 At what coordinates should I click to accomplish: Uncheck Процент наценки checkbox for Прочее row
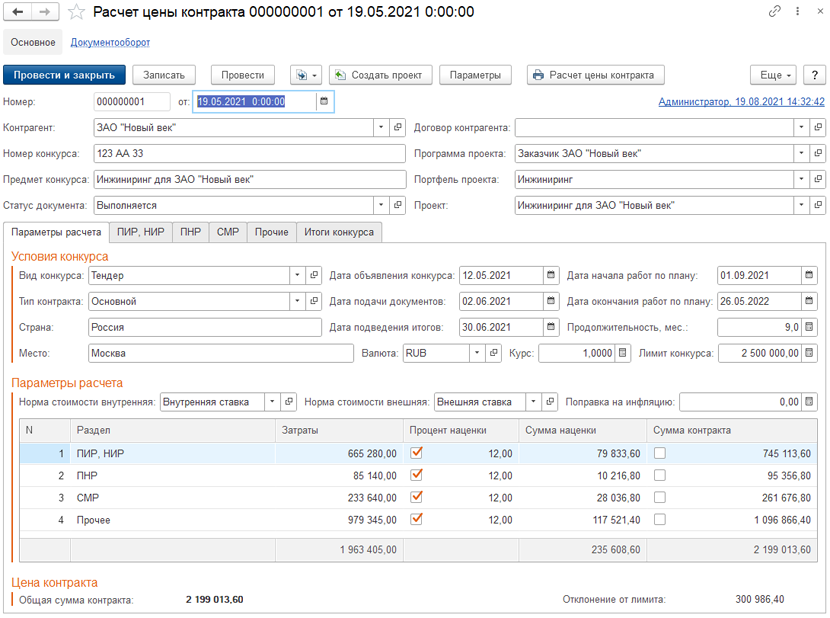417,519
